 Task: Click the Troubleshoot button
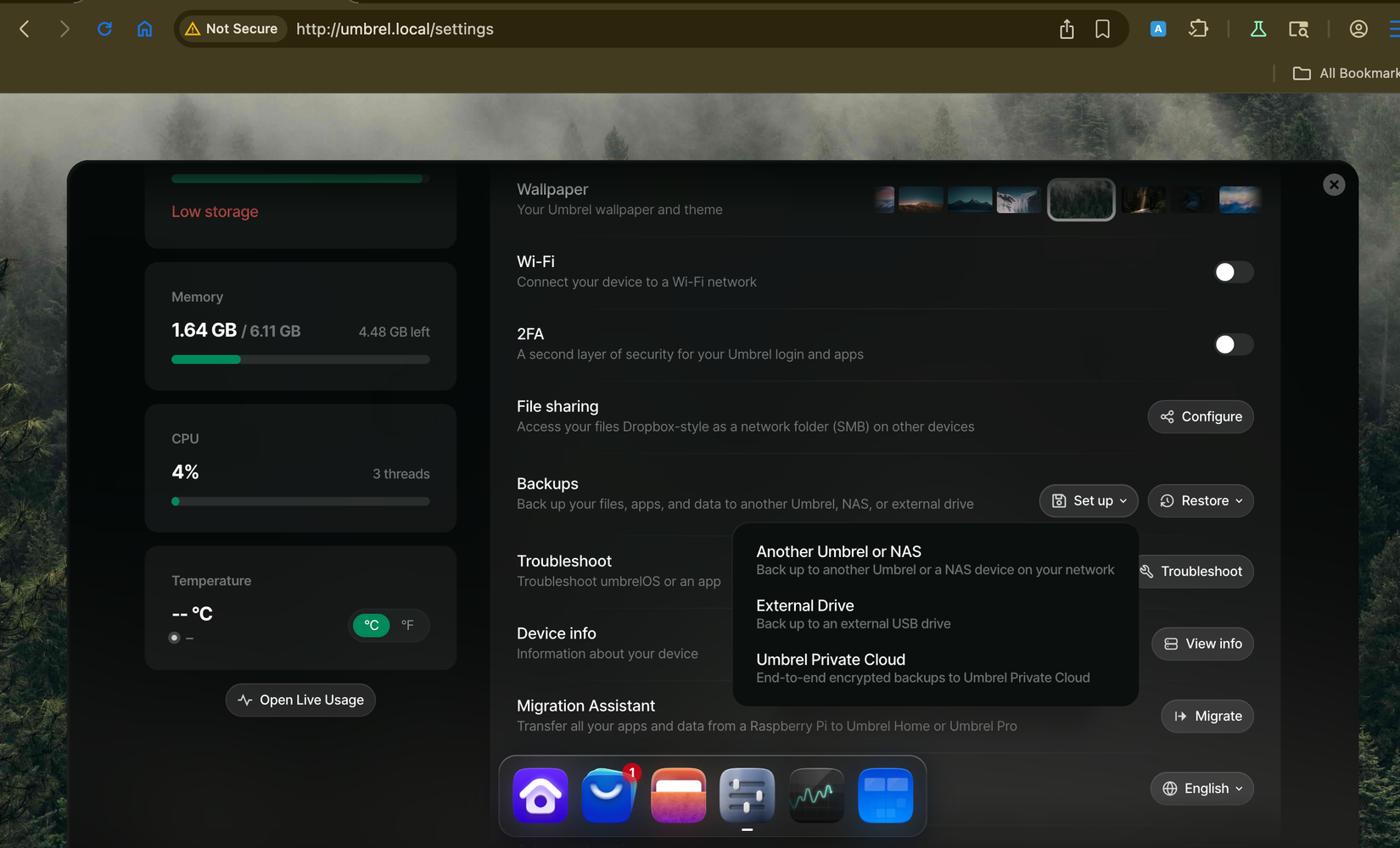[x=1196, y=572]
